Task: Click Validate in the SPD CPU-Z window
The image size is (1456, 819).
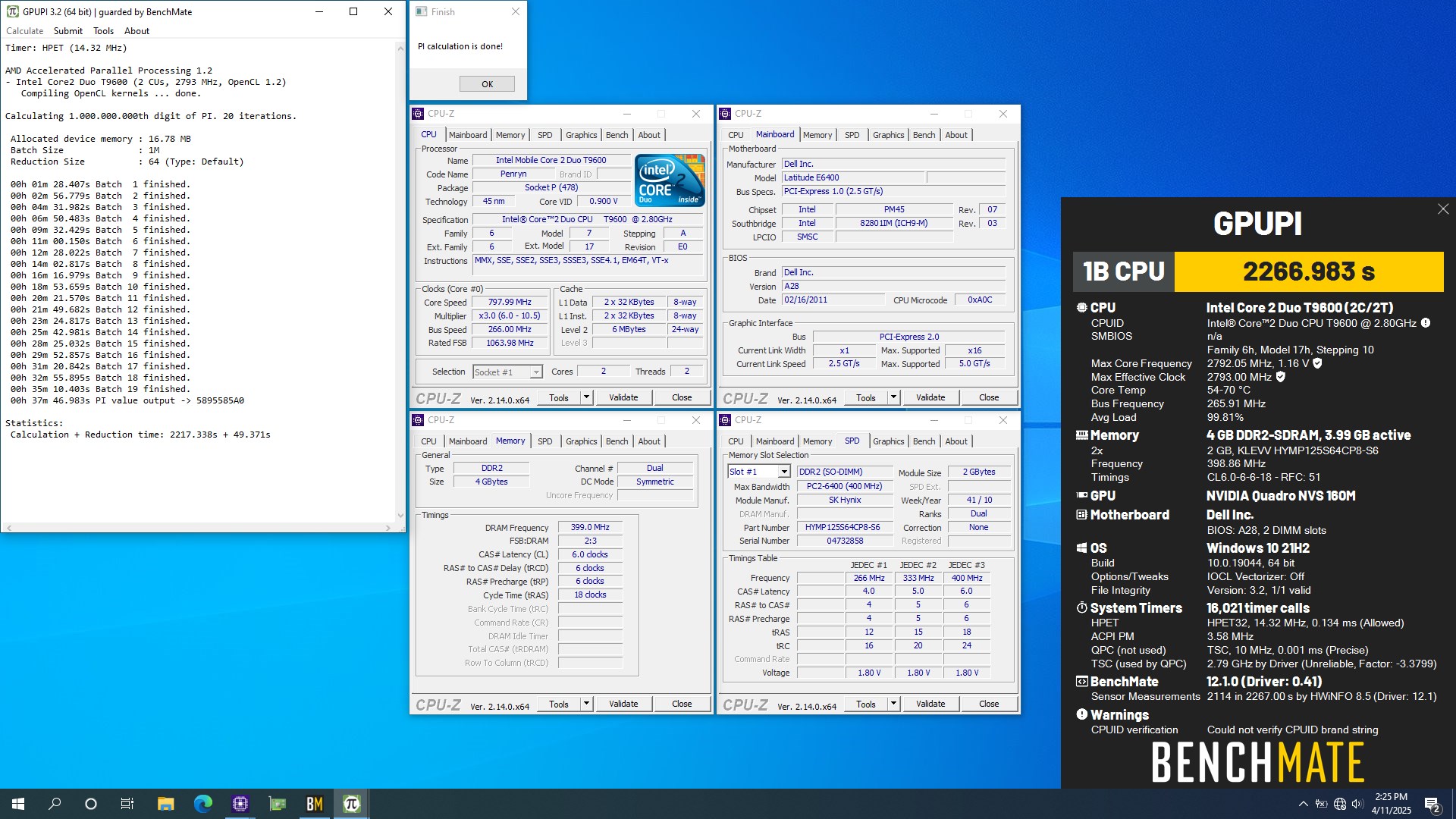Action: [930, 704]
